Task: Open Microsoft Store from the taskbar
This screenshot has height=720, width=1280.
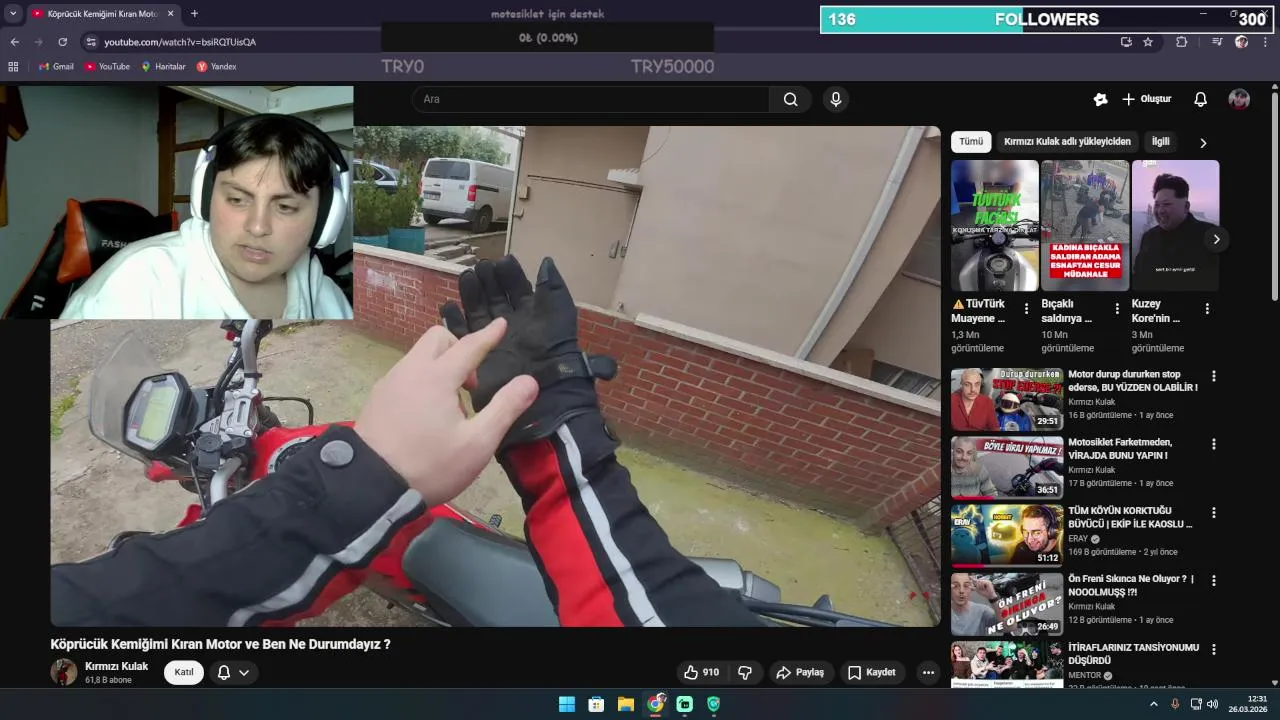Action: (x=596, y=704)
